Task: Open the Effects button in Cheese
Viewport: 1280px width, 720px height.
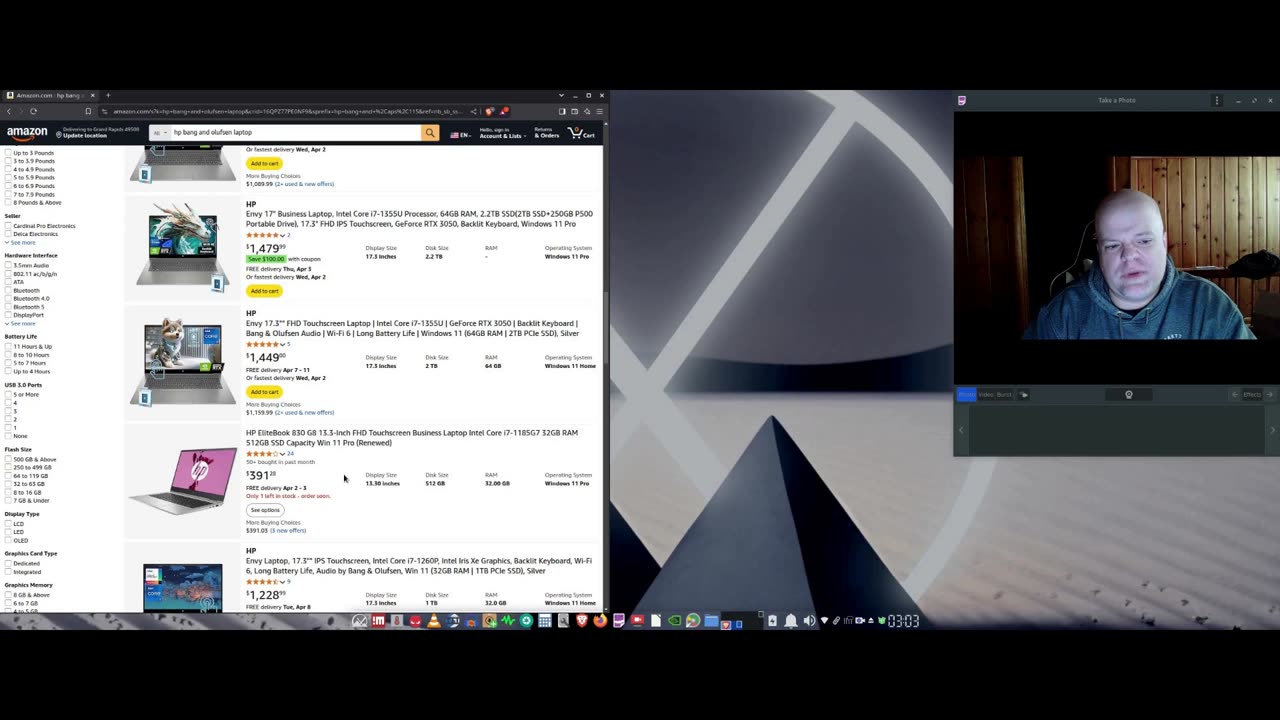Action: pos(1250,394)
